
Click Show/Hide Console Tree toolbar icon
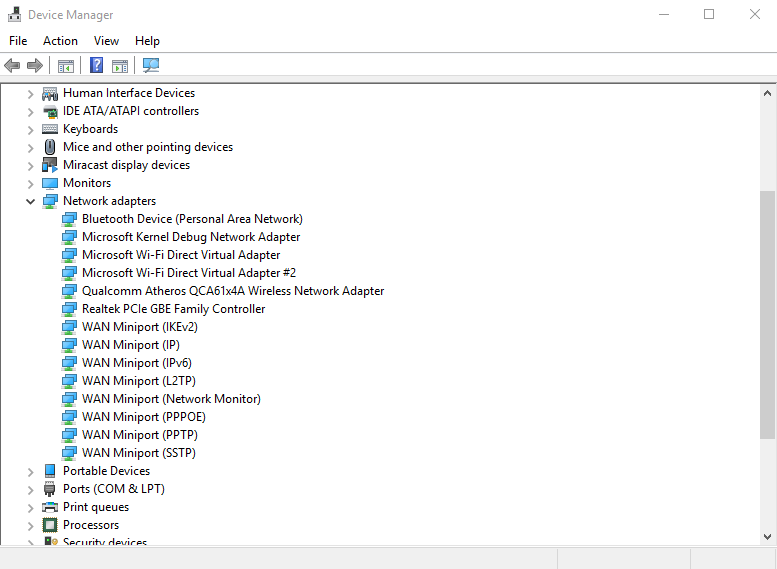point(65,65)
